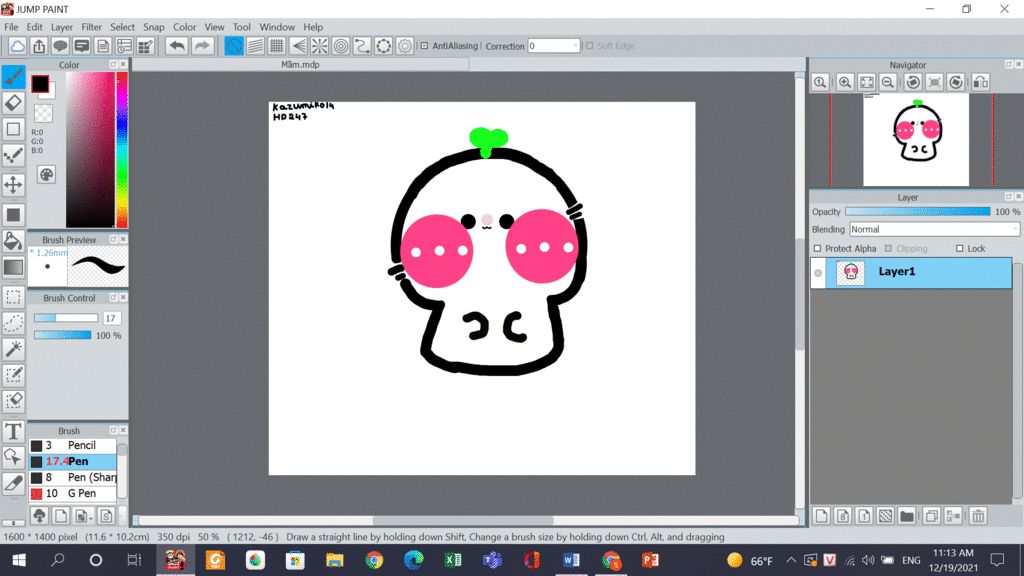The width and height of the screenshot is (1024, 576).
Task: Enable the crisscross grid snap
Action: [277, 46]
